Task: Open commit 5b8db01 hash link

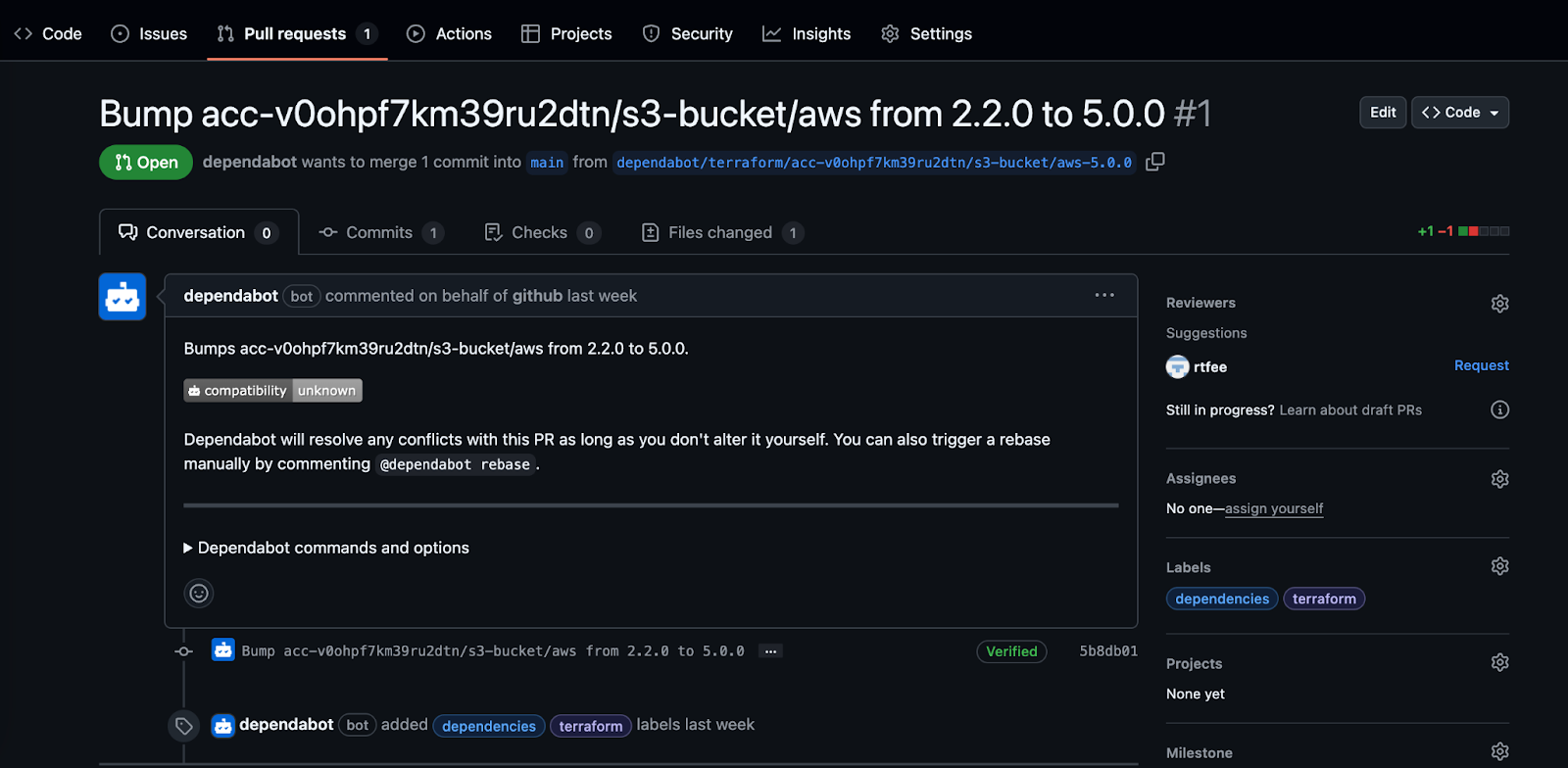Action: coord(1108,651)
